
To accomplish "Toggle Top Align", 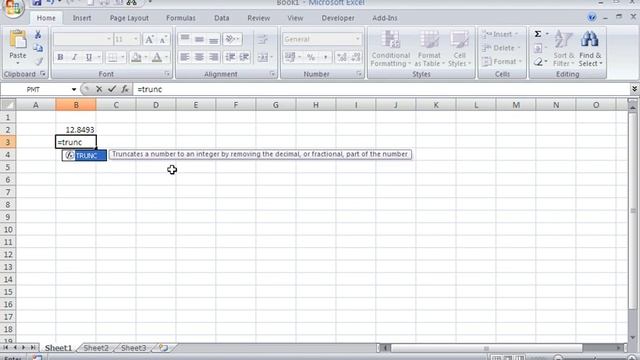I will pyautogui.click(x=184, y=39).
